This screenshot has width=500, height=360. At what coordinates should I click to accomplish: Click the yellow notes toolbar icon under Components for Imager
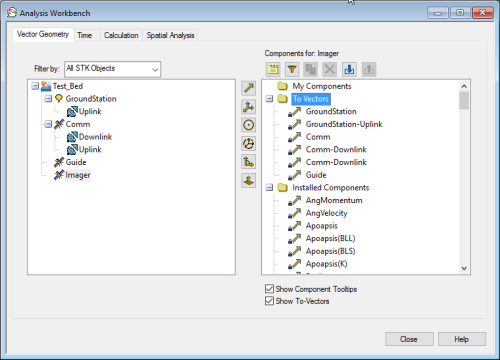click(273, 69)
